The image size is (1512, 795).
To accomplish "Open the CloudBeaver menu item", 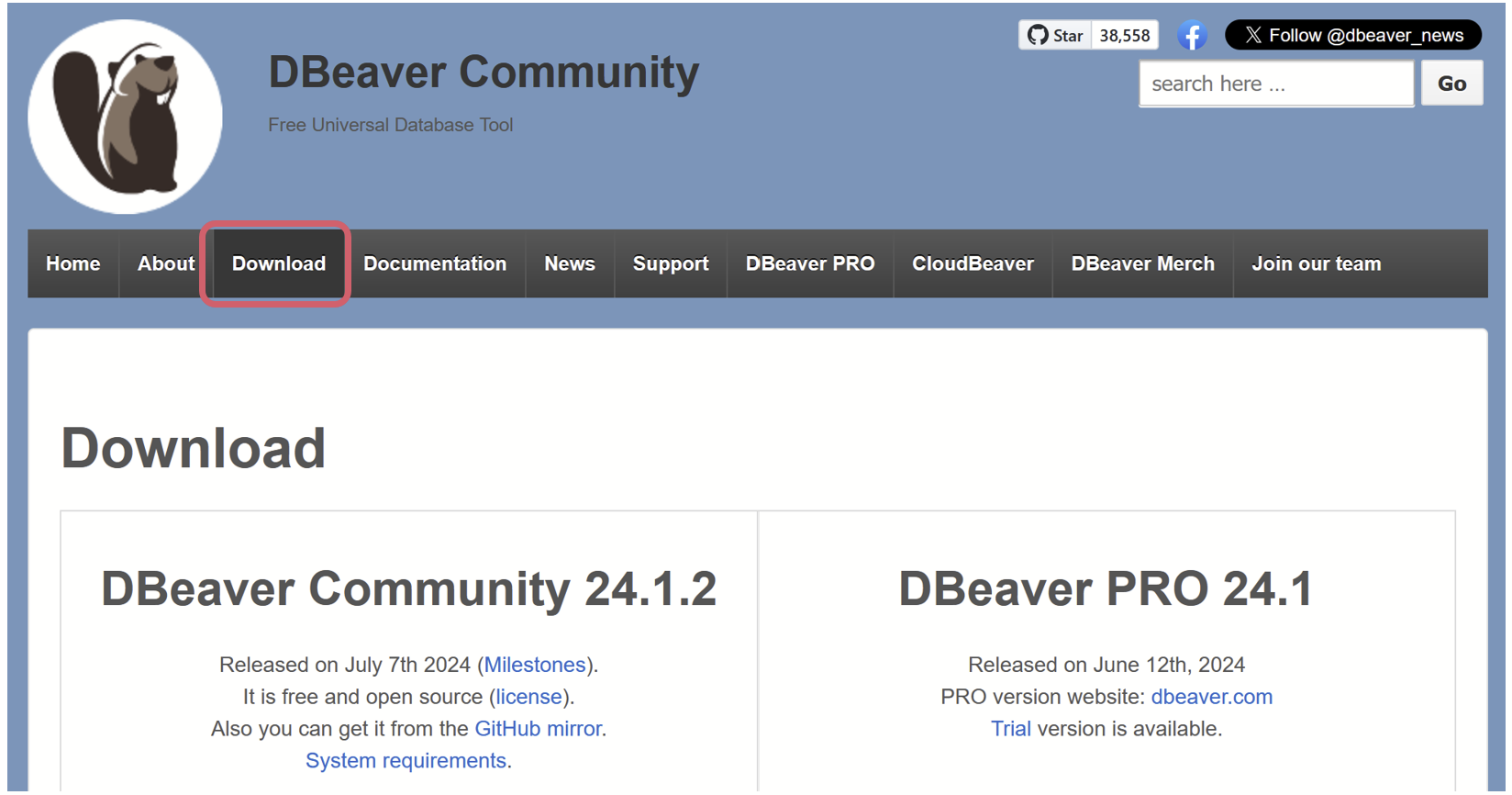I will coord(973,263).
